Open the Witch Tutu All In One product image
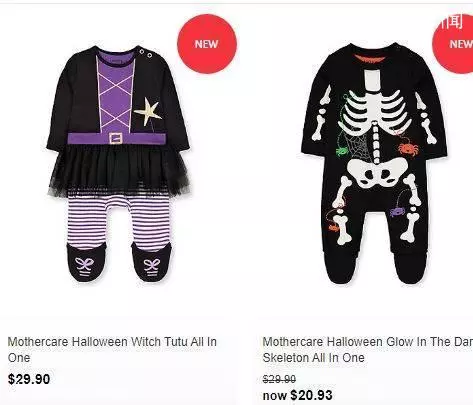This screenshot has height=405, width=473. 118,163
